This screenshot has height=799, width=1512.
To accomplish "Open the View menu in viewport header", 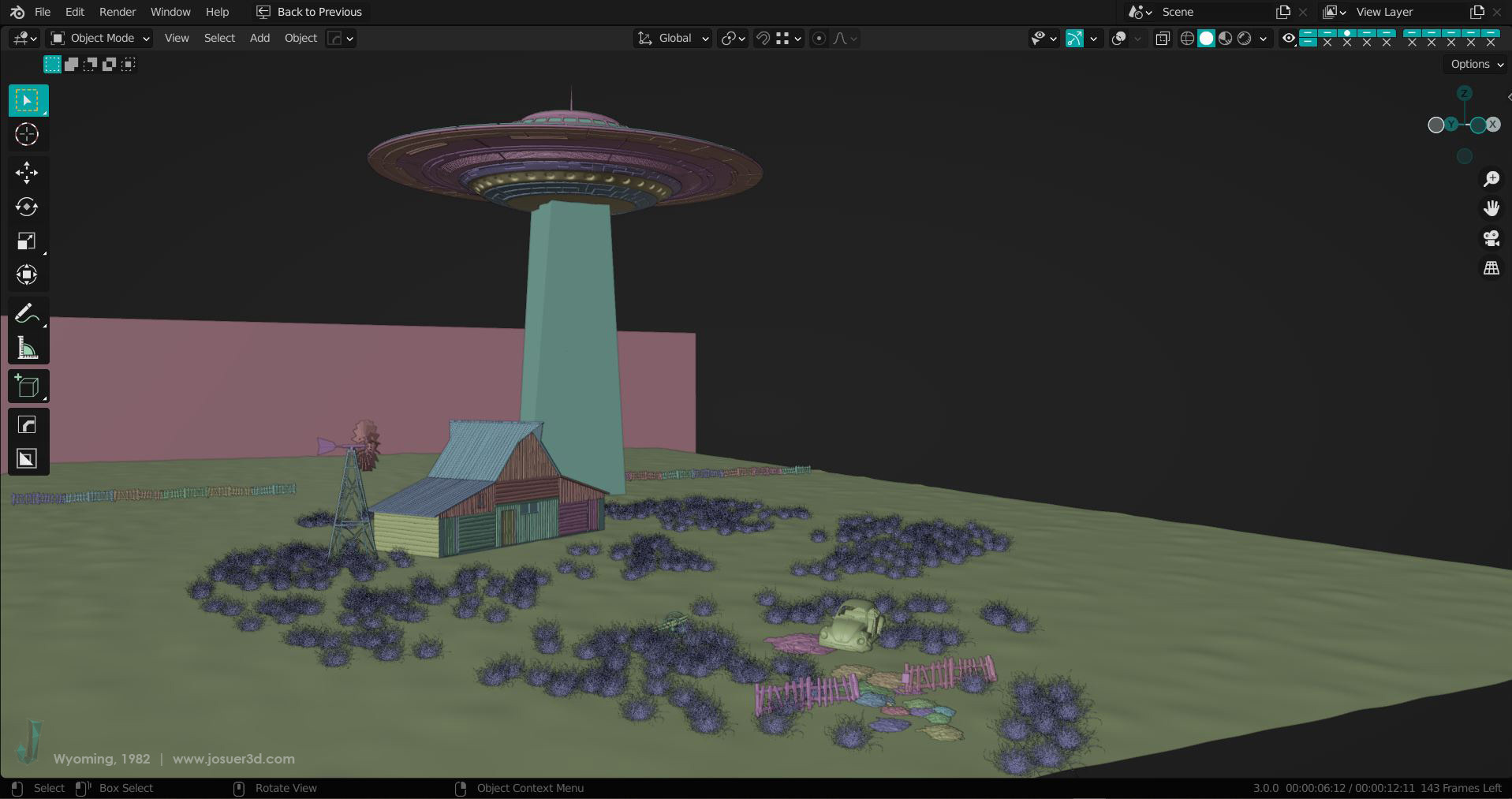I will tap(177, 38).
